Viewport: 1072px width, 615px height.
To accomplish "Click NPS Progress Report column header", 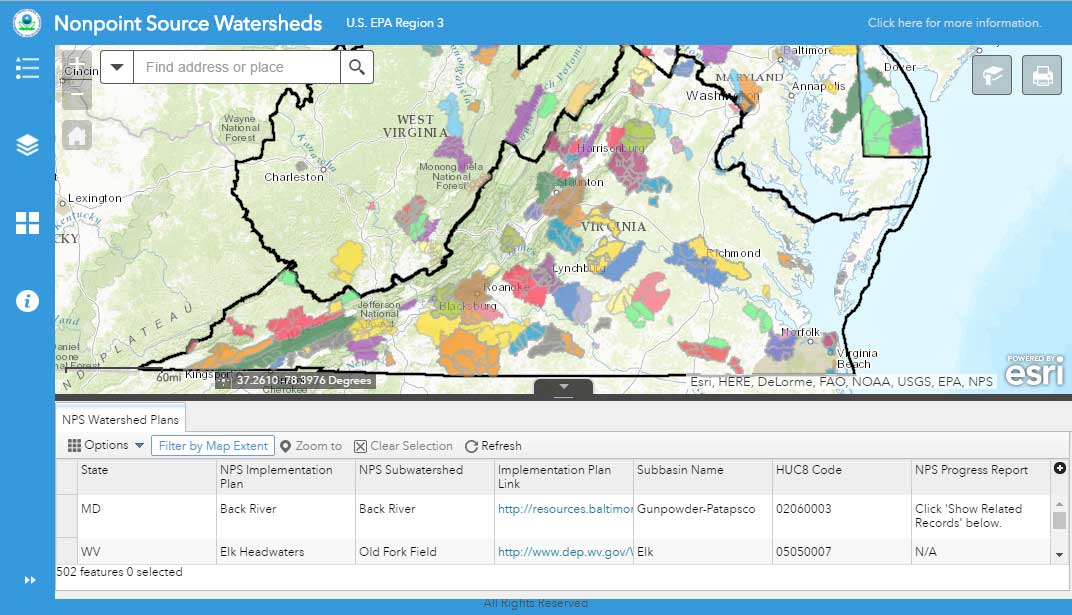I will (x=980, y=476).
